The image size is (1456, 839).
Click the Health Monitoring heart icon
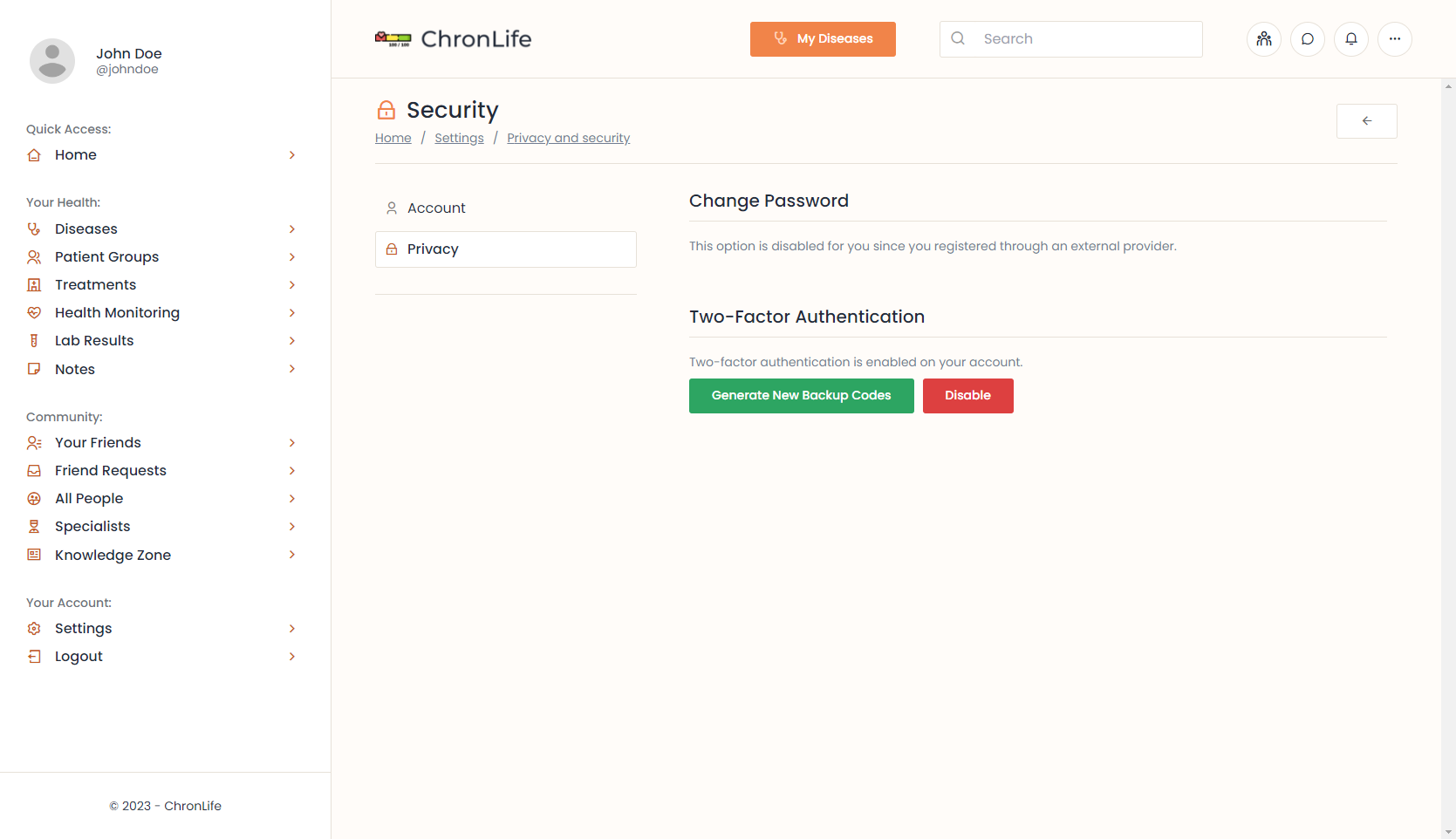pyautogui.click(x=34, y=313)
